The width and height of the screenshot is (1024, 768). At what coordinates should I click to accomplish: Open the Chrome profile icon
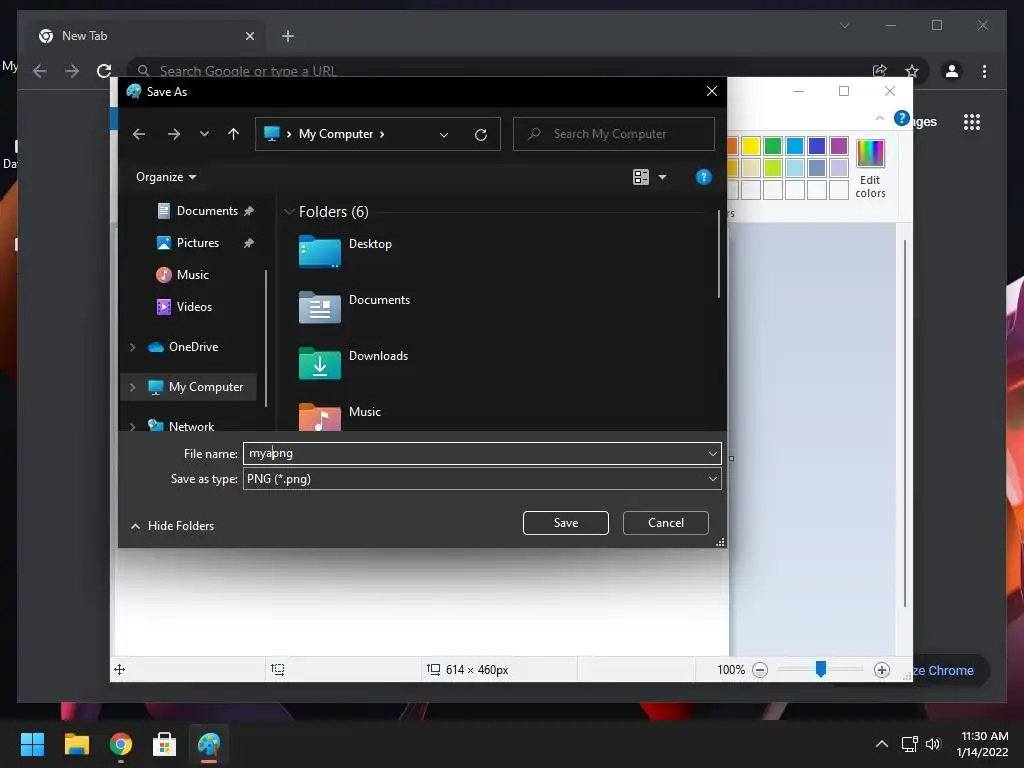pyautogui.click(x=952, y=71)
